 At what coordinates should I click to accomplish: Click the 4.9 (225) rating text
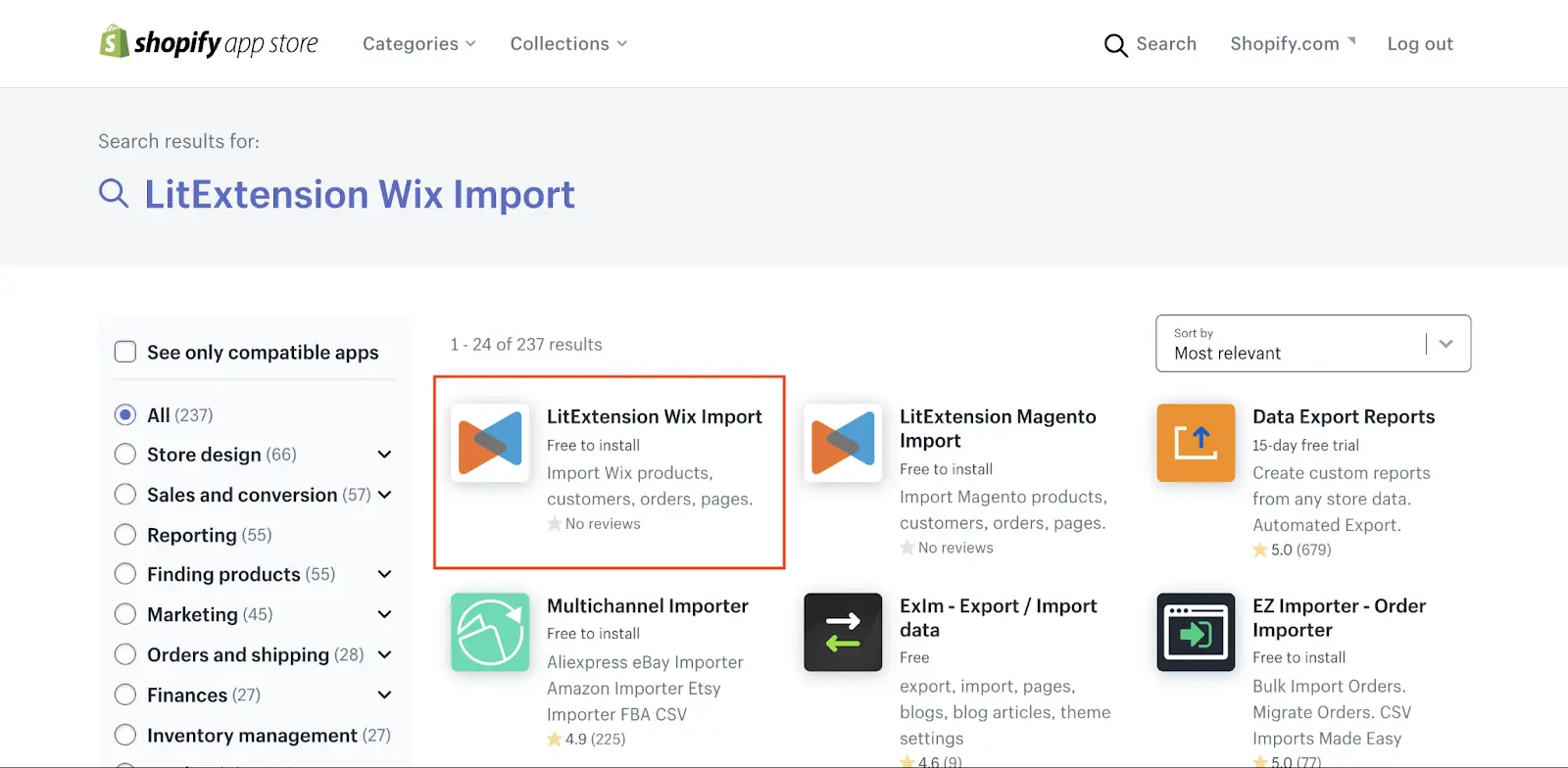click(596, 739)
